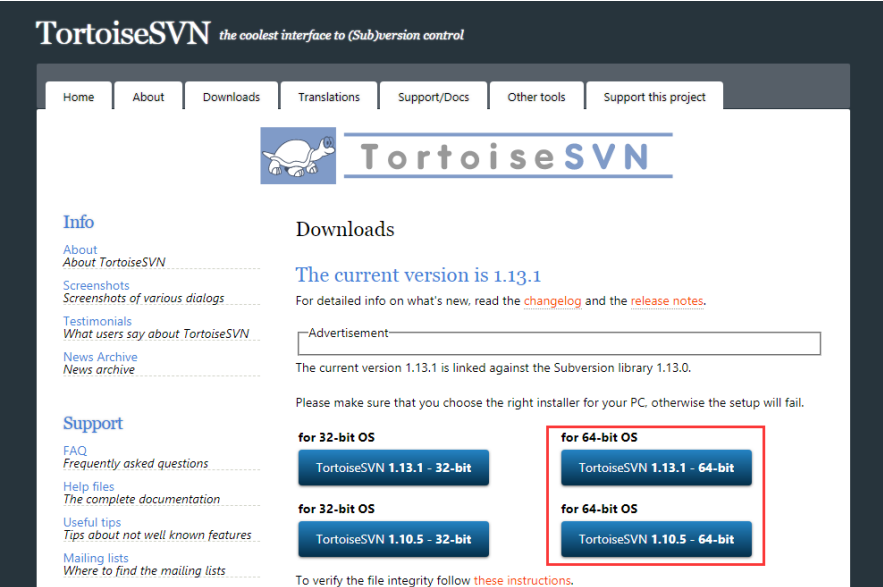This screenshot has height=587, width=883.
Task: Download TortoiseSVN 1.10.5 32-bit installer
Action: (394, 539)
